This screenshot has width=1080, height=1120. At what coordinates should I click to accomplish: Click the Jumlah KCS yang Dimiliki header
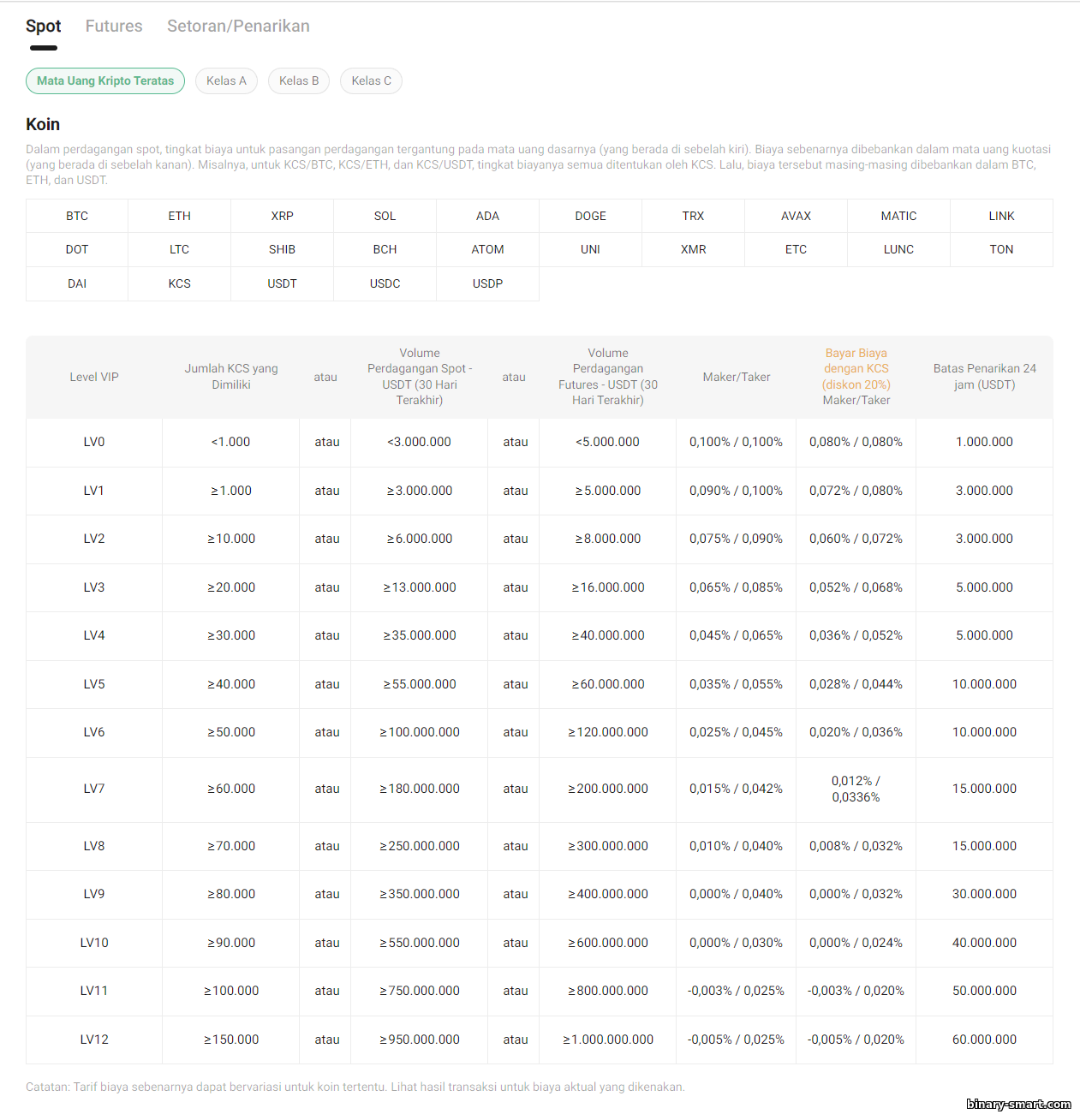point(231,377)
